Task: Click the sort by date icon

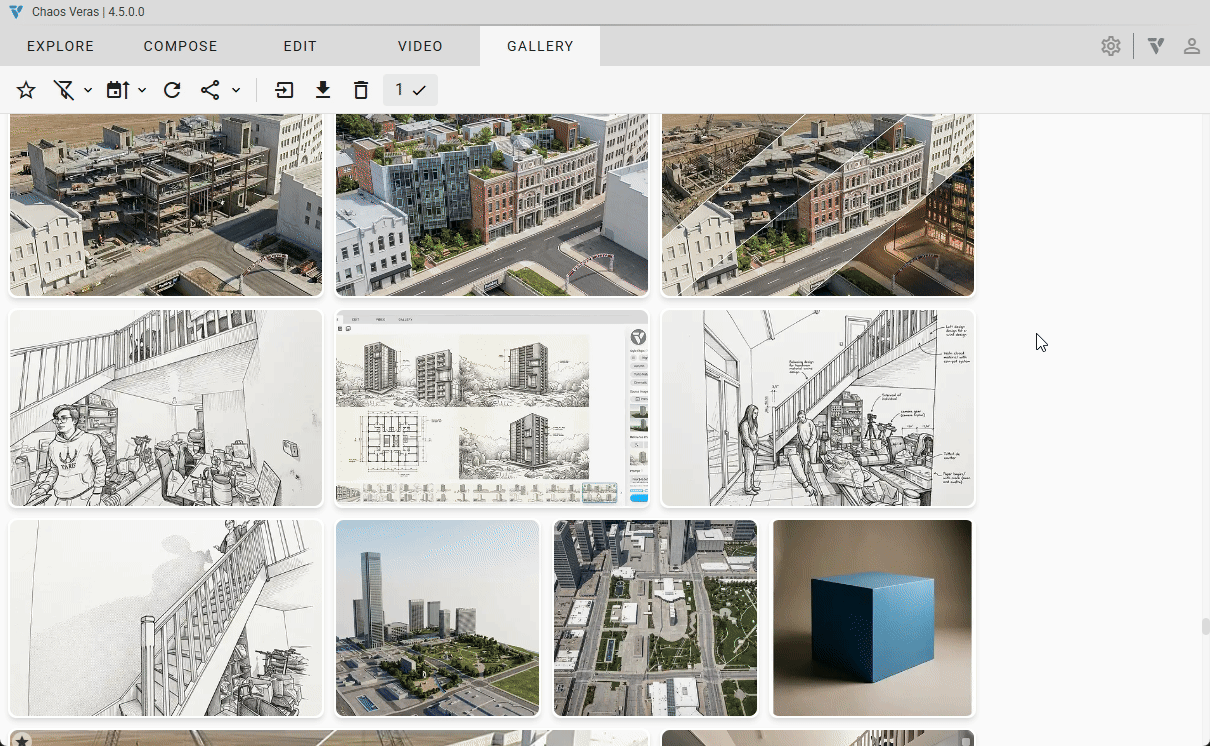Action: coord(118,90)
